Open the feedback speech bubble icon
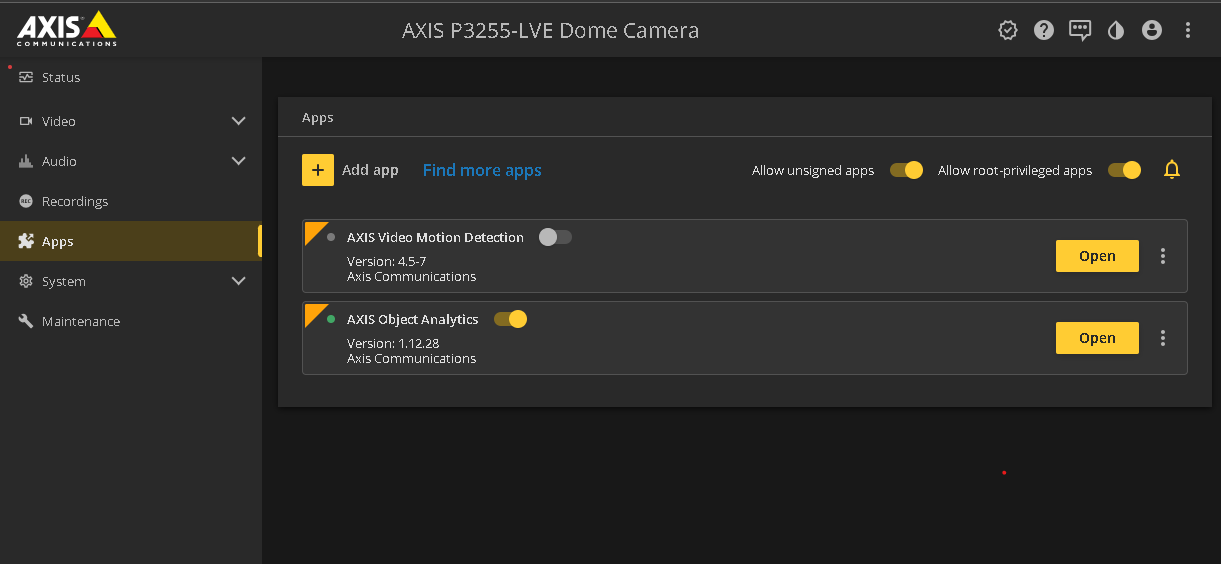 (1080, 30)
